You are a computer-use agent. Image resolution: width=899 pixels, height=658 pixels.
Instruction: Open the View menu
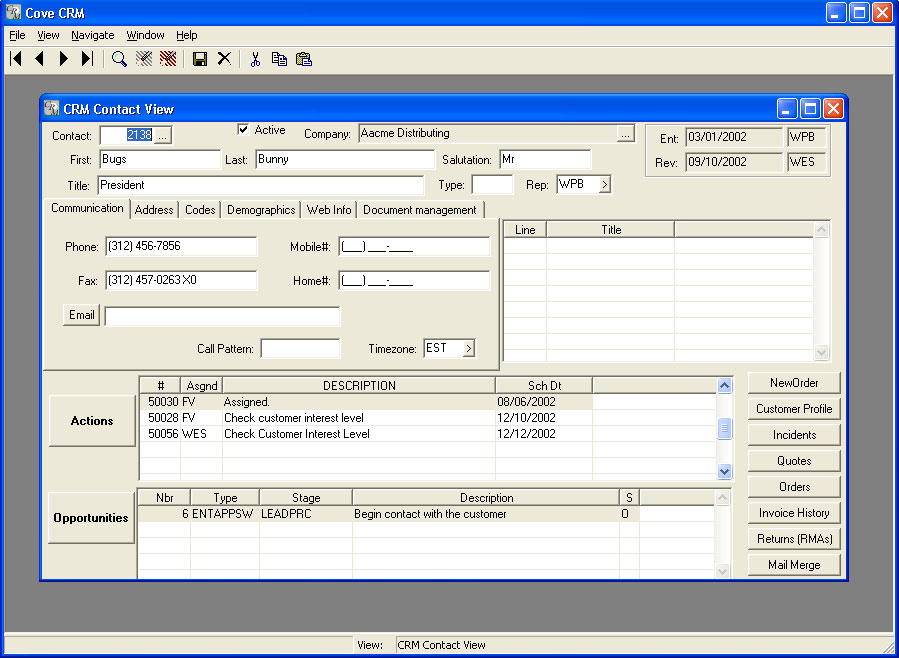(48, 35)
